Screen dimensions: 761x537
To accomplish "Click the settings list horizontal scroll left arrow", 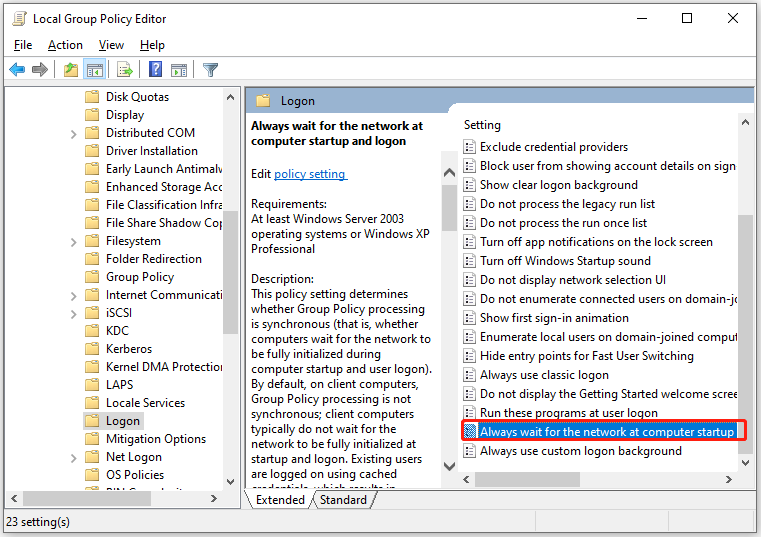I will (x=466, y=480).
